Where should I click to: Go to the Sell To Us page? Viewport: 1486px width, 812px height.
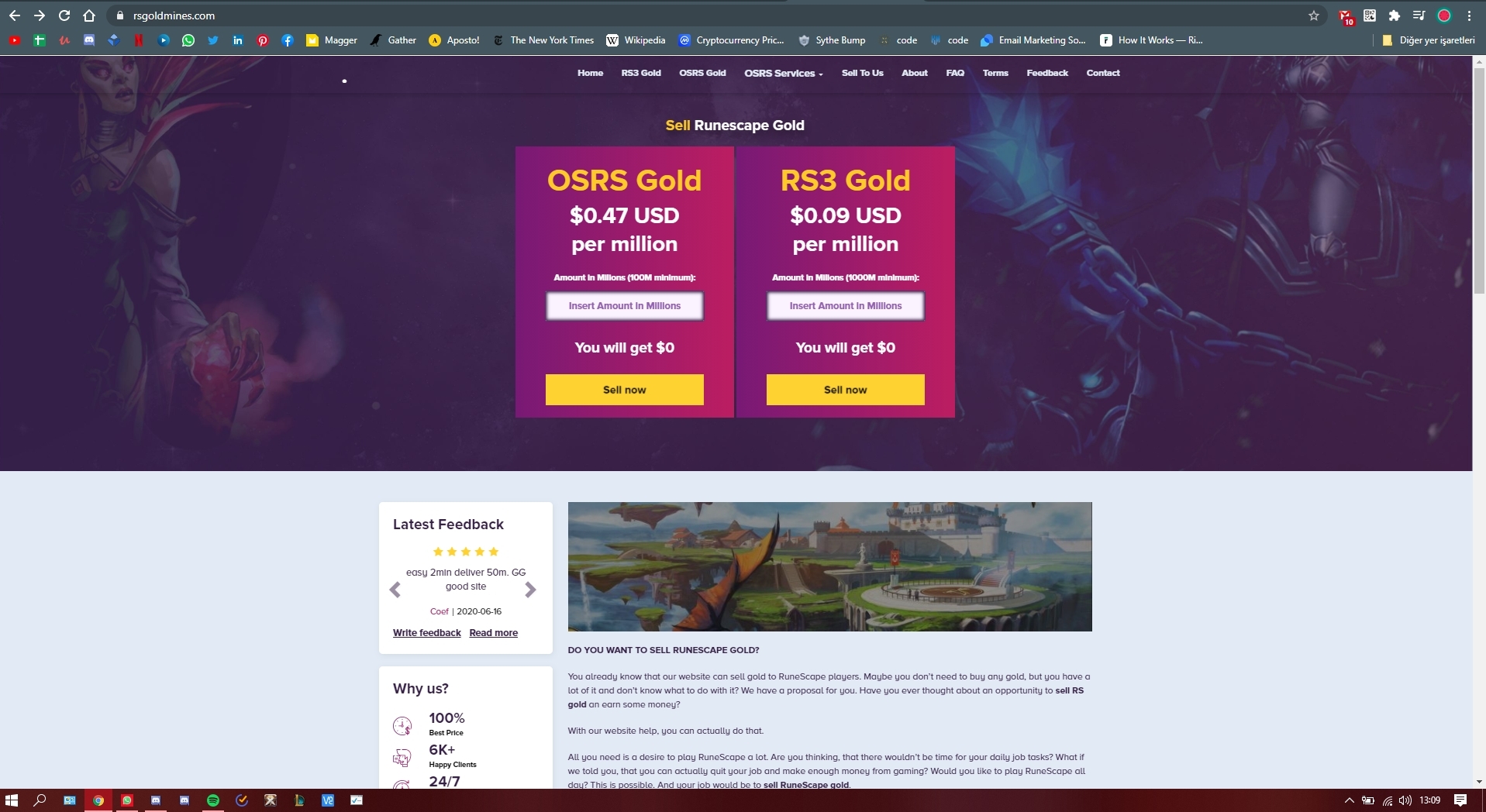coord(863,73)
